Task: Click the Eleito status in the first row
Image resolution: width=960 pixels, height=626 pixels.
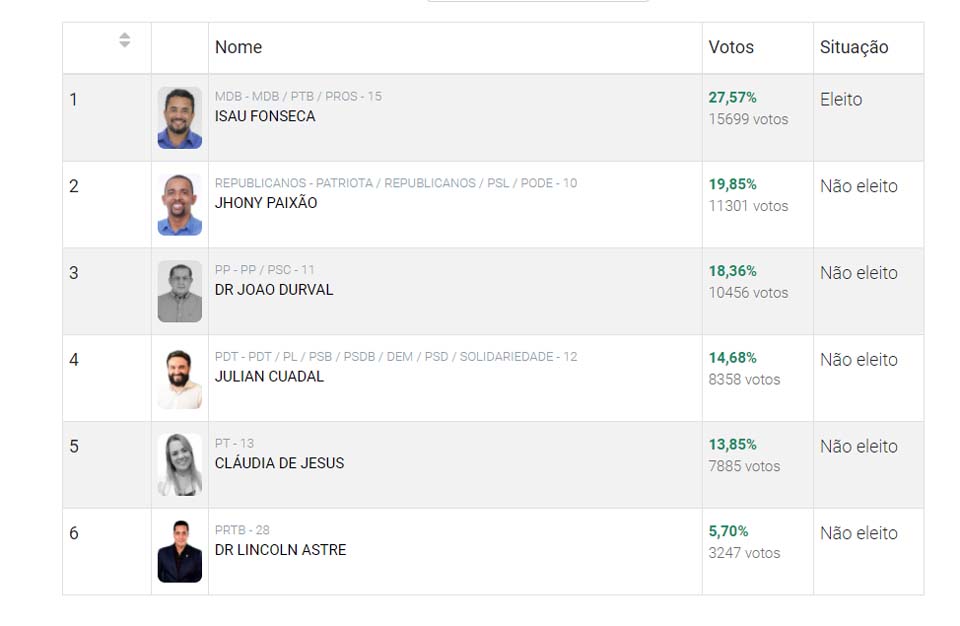Action: tap(840, 100)
